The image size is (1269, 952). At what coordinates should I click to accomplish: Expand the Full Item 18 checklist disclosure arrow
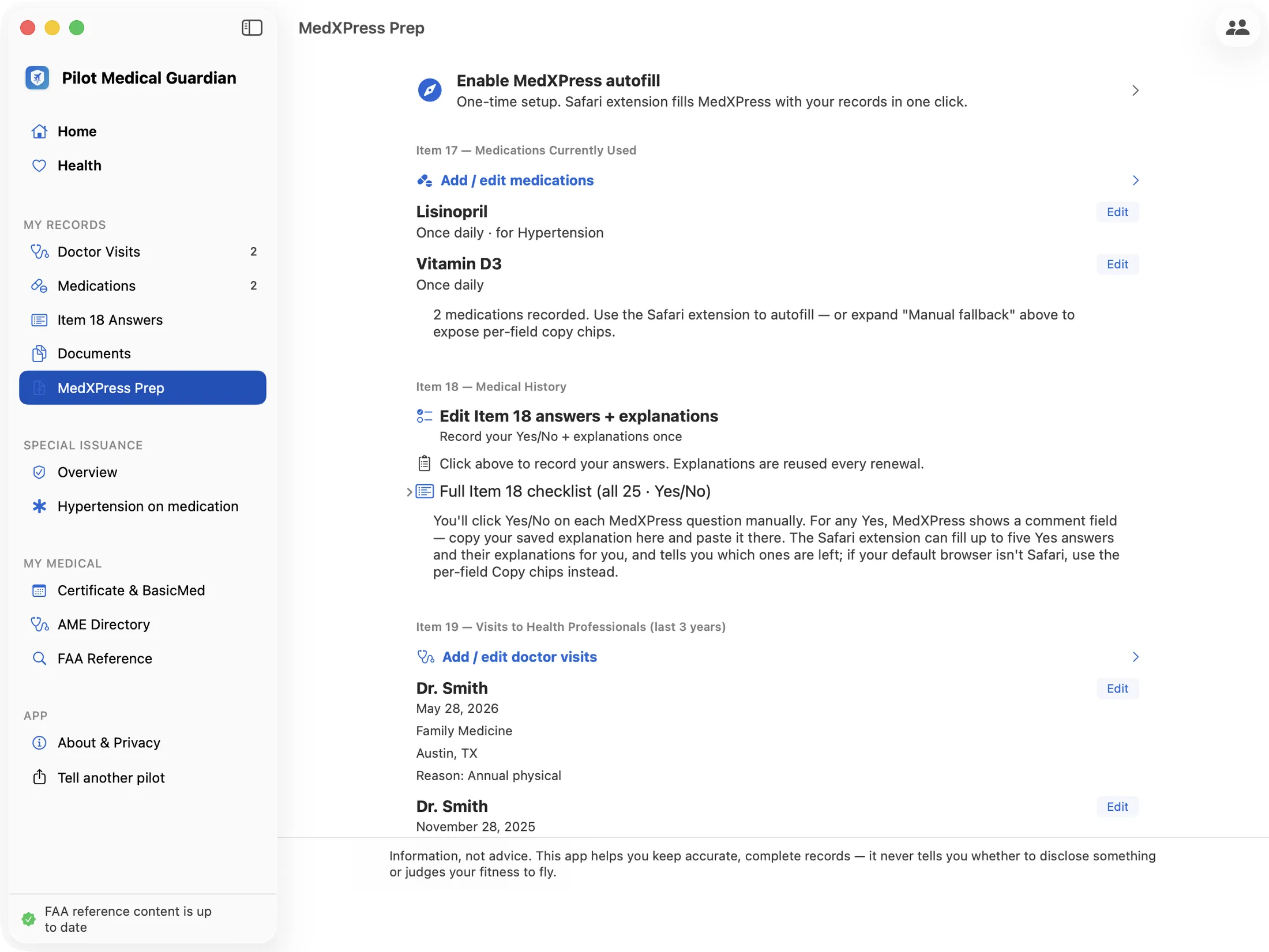pos(409,492)
